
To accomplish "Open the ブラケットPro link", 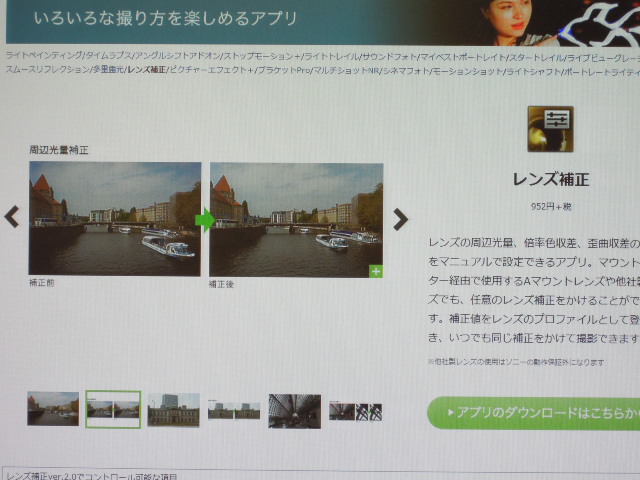I will click(284, 70).
